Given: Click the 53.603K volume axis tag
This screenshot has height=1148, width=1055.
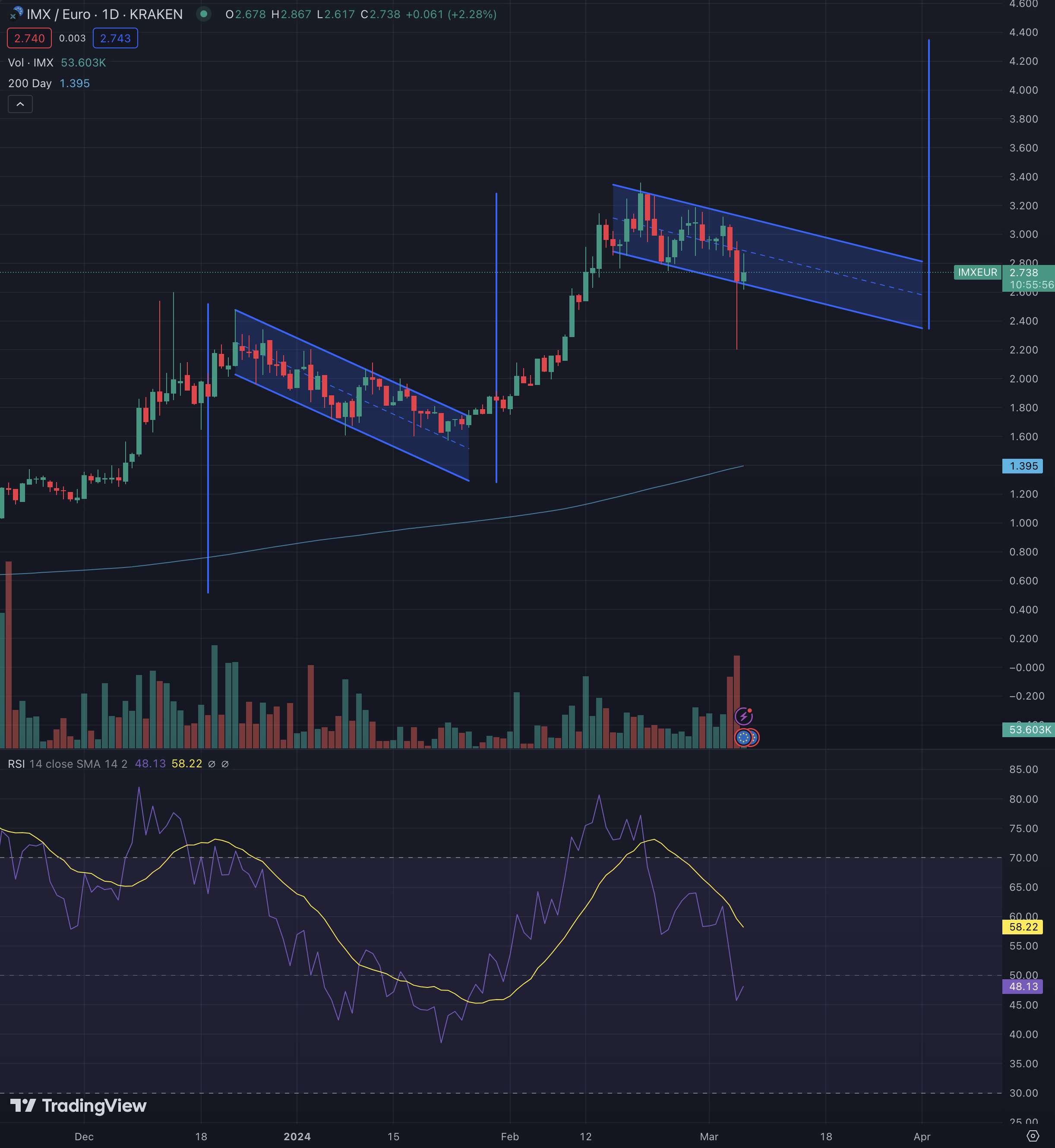Looking at the screenshot, I should (x=1029, y=729).
